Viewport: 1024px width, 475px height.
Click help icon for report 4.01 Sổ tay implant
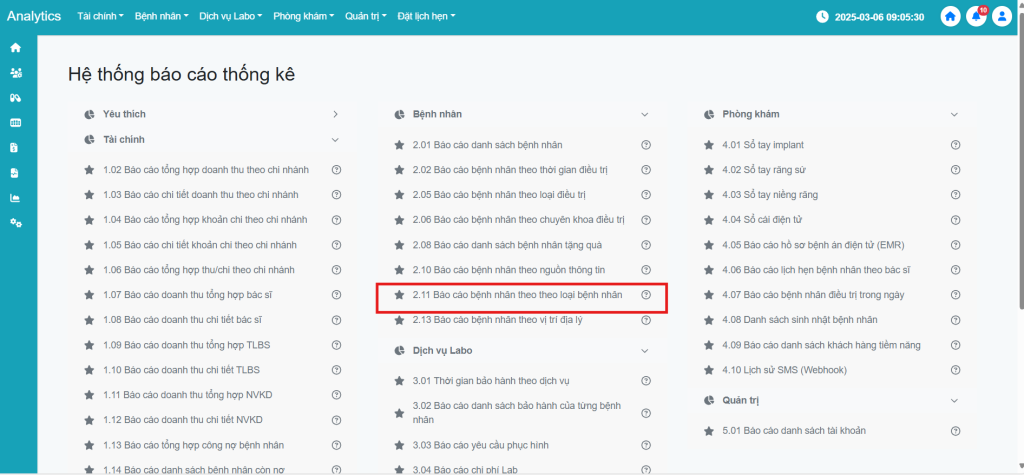[955, 145]
